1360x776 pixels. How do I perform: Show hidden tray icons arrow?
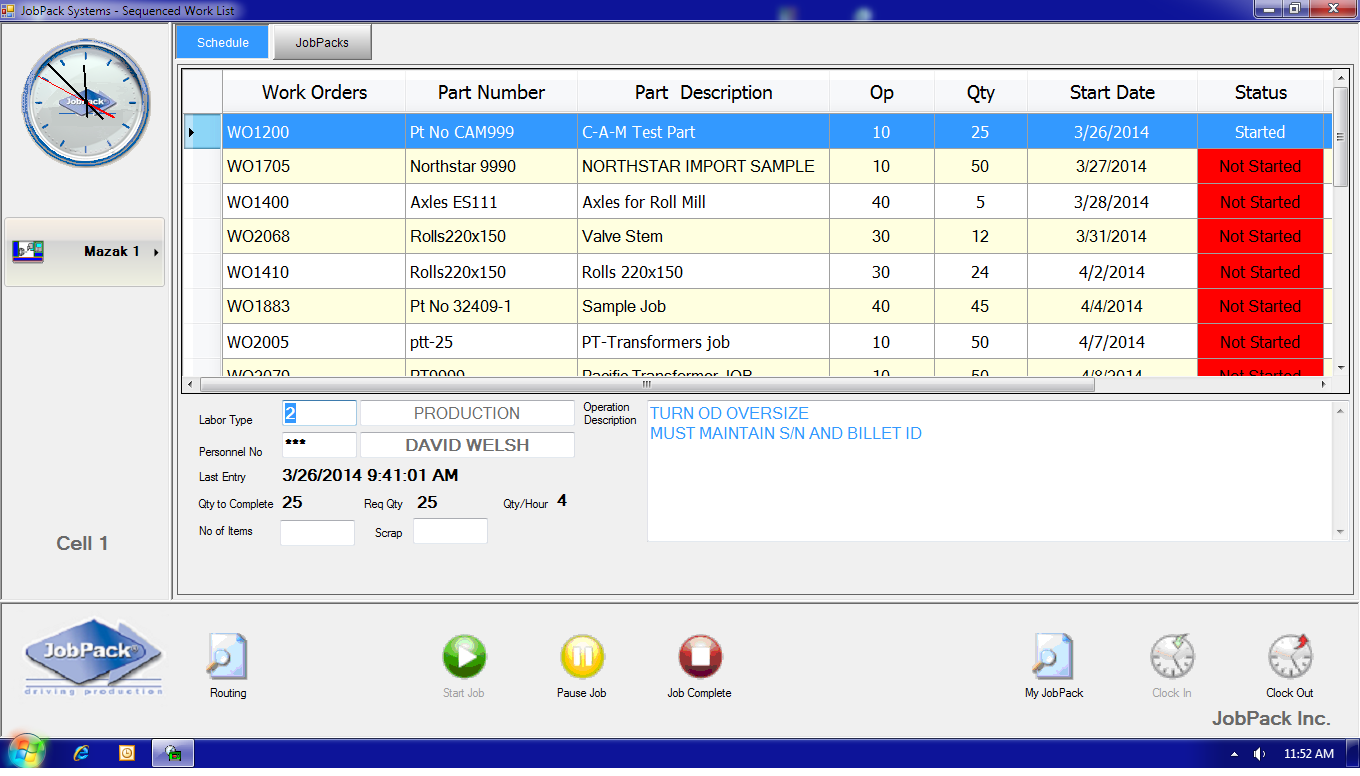[x=1234, y=753]
